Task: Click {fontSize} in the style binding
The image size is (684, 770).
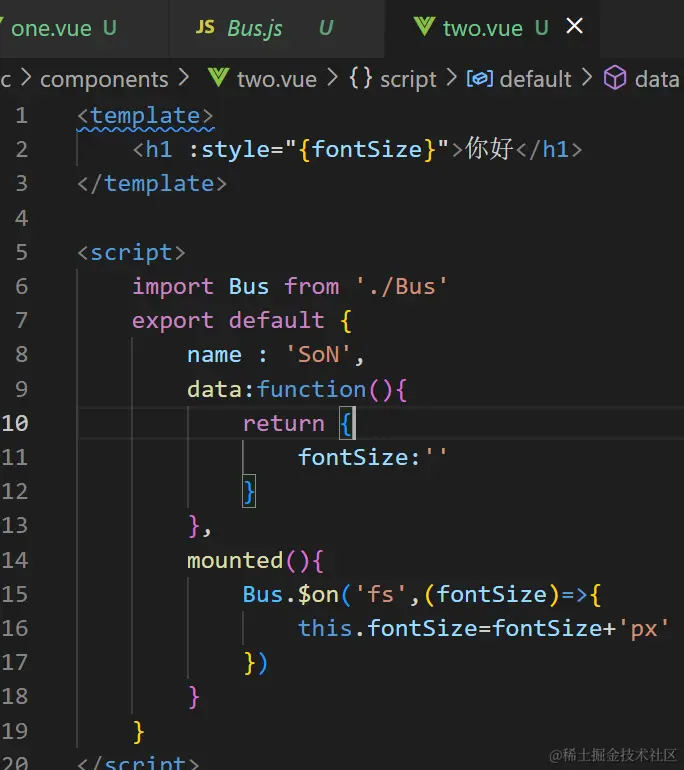Action: coord(366,150)
